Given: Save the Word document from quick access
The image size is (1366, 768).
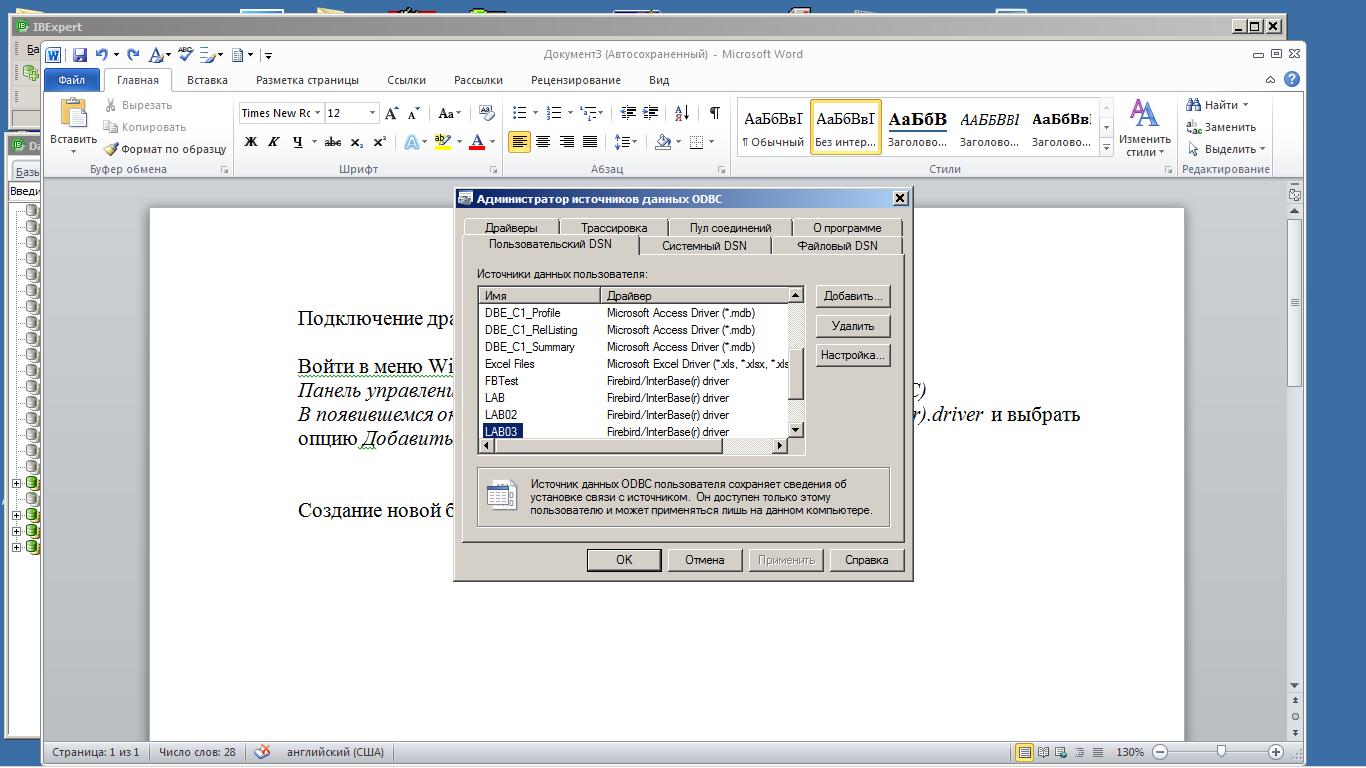Looking at the screenshot, I should 79,55.
